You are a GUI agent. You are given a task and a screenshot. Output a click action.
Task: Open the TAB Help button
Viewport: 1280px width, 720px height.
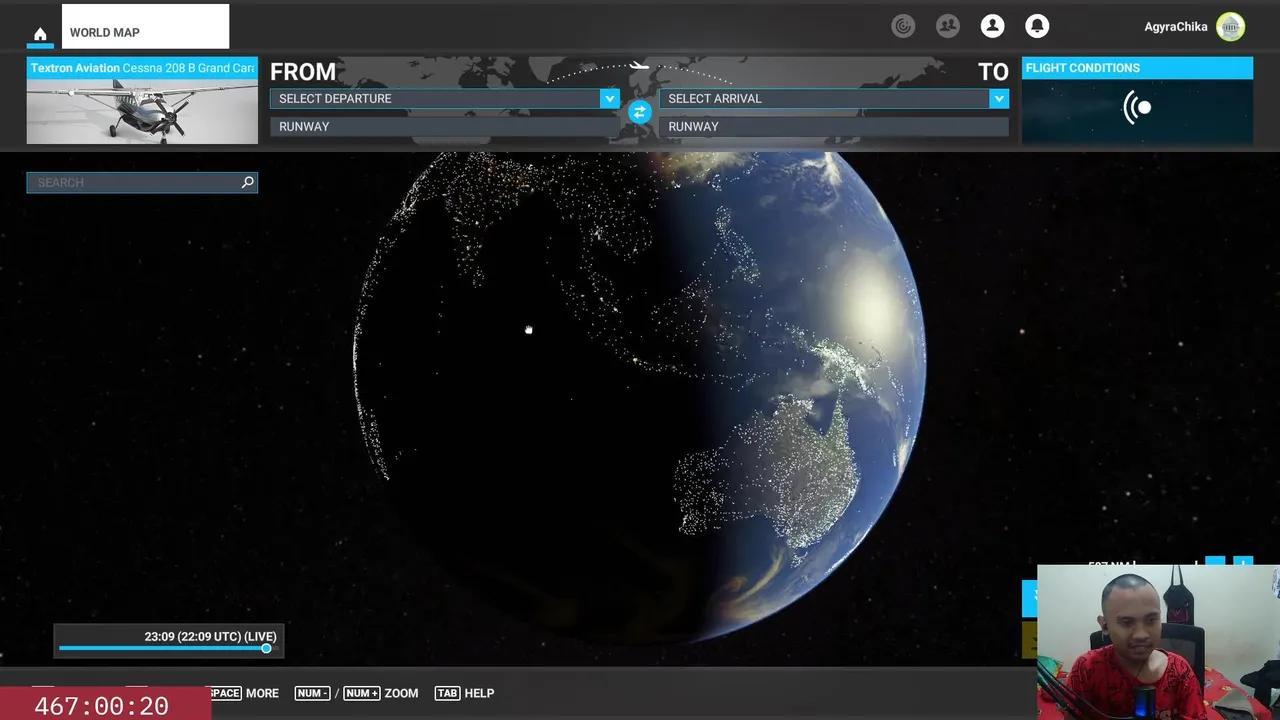(465, 693)
